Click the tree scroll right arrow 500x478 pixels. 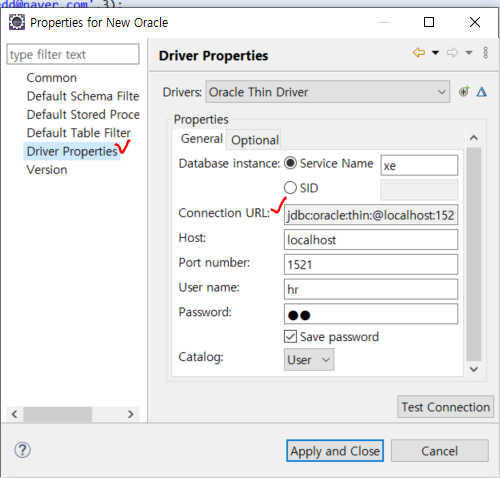point(131,414)
